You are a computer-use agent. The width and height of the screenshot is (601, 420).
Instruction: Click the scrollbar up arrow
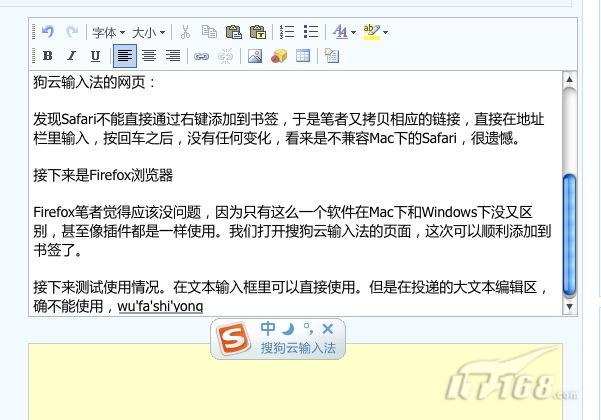(x=570, y=79)
